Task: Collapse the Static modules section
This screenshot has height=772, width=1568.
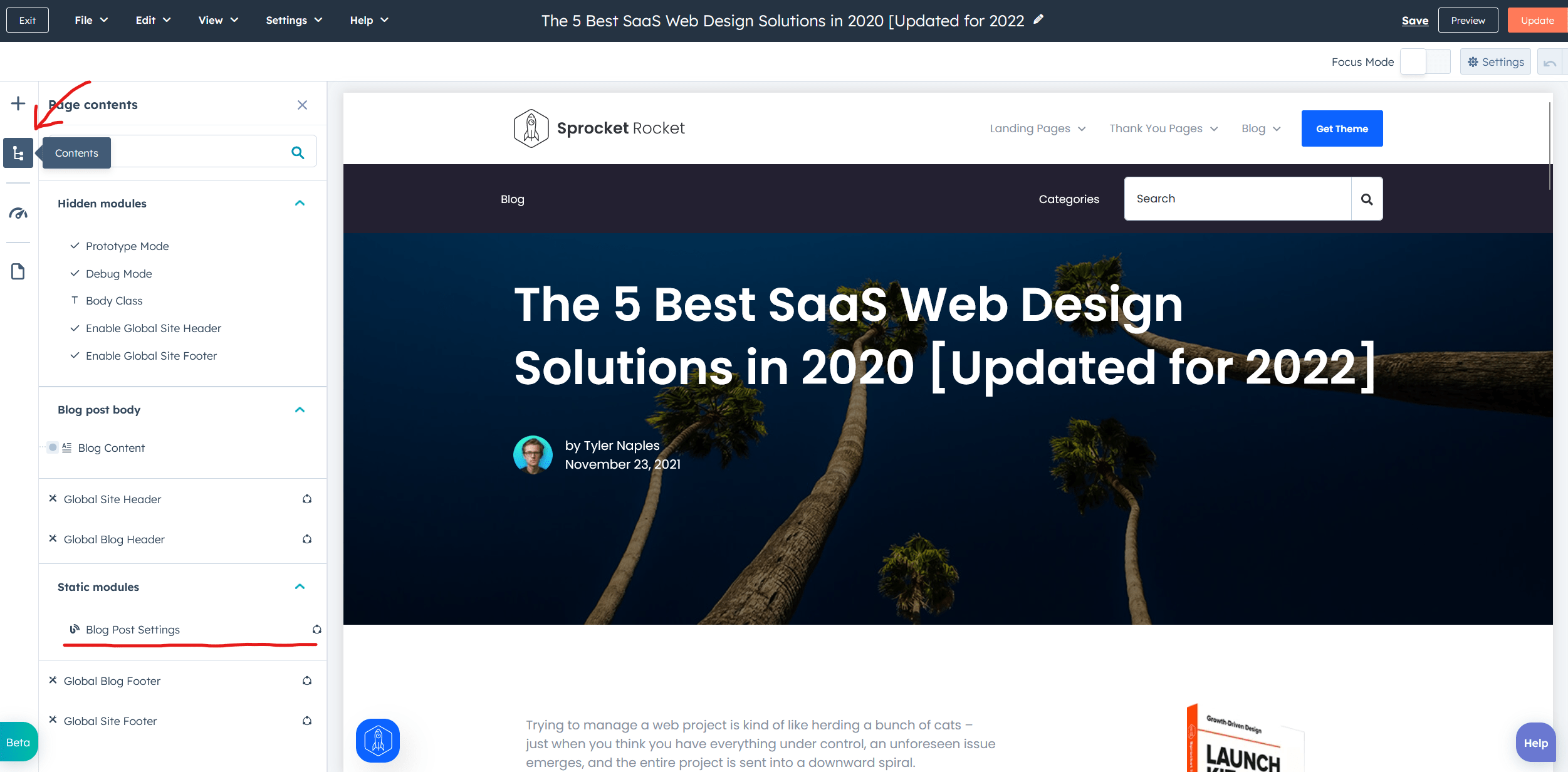Action: [300, 587]
